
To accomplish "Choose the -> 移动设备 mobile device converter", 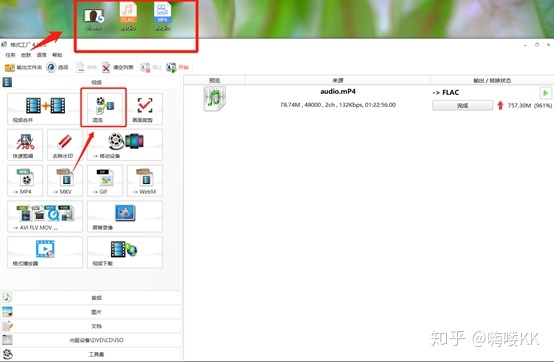I will tap(125, 145).
